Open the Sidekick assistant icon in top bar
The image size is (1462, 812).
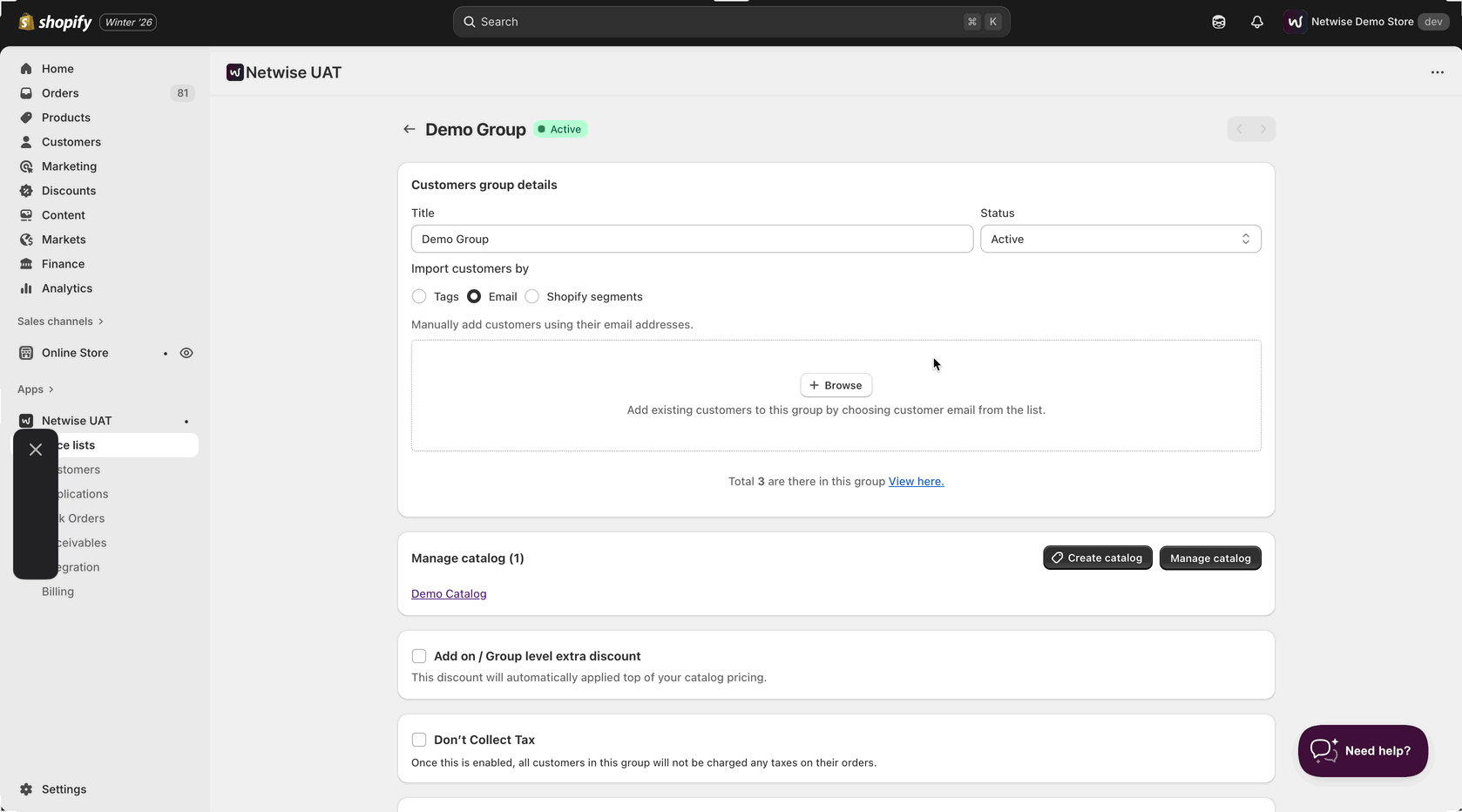(x=1218, y=22)
